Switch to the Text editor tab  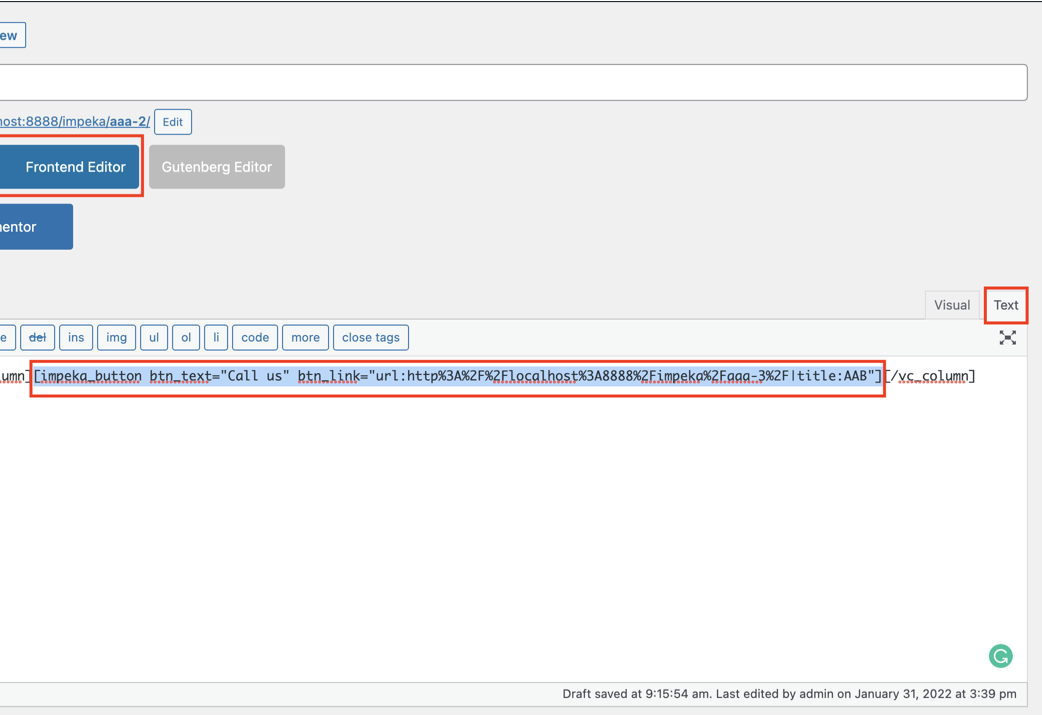coord(1005,305)
